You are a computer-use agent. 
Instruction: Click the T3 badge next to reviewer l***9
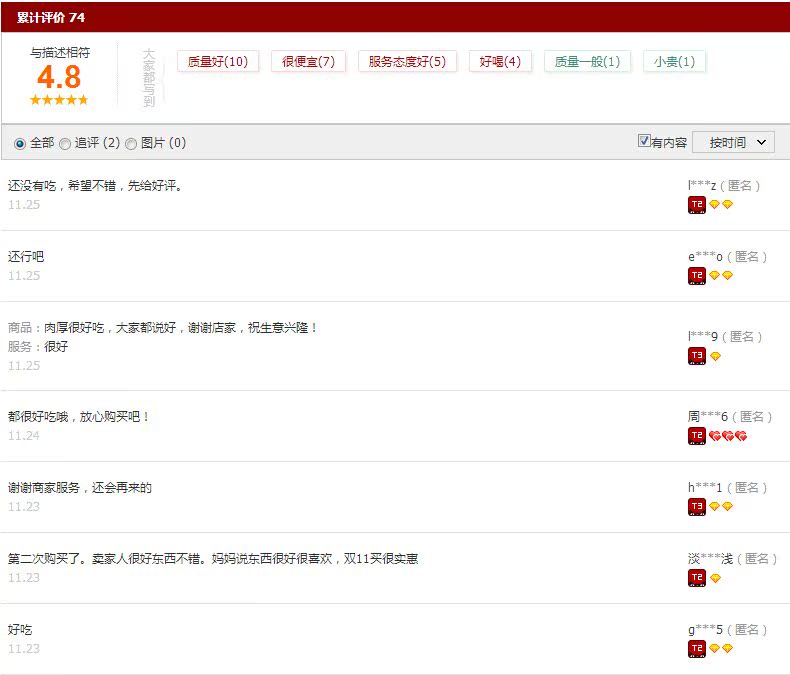tap(697, 356)
